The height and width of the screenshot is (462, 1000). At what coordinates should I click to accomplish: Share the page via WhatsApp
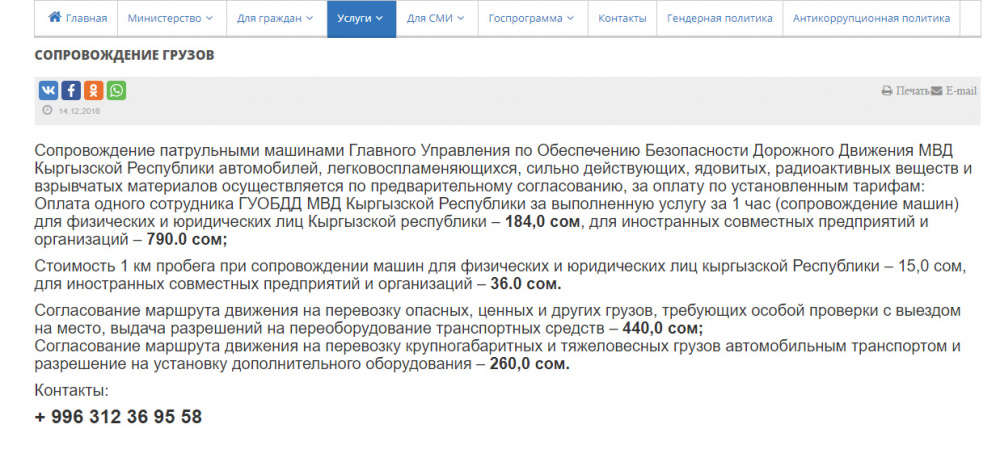[117, 91]
